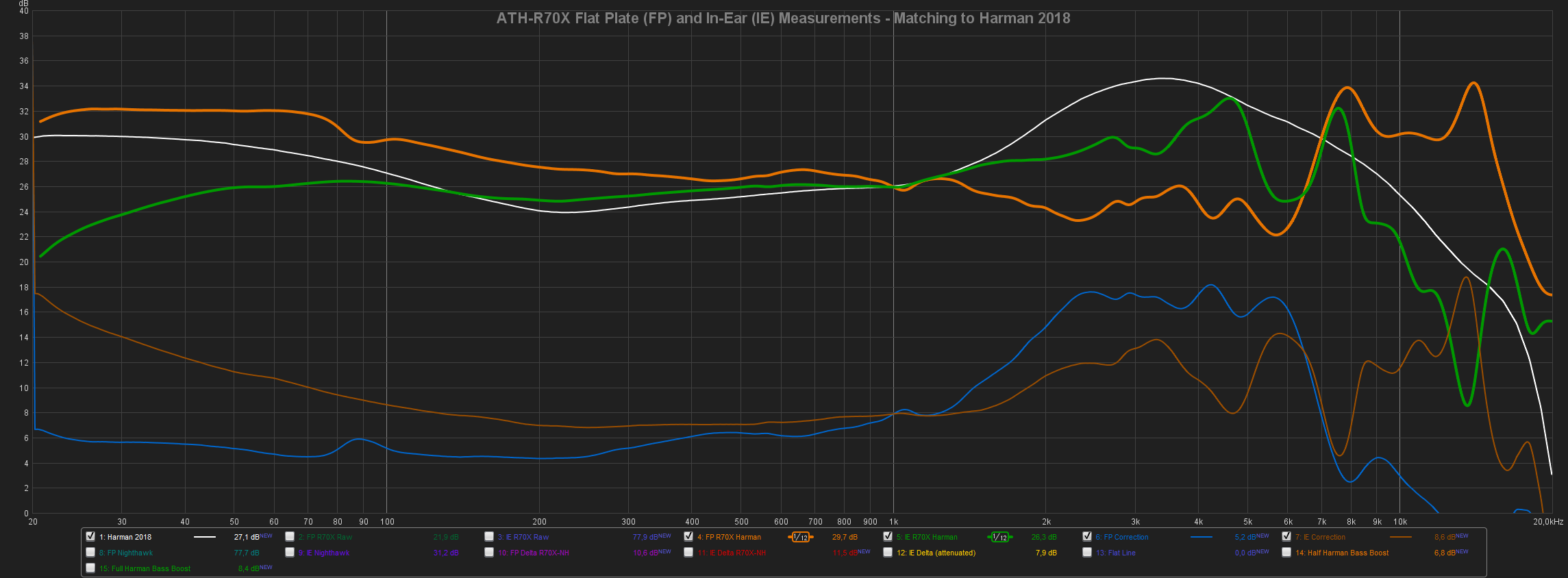Enable the IE Delta R70X-NH checkbox
The width and height of the screenshot is (1568, 578).
click(688, 552)
